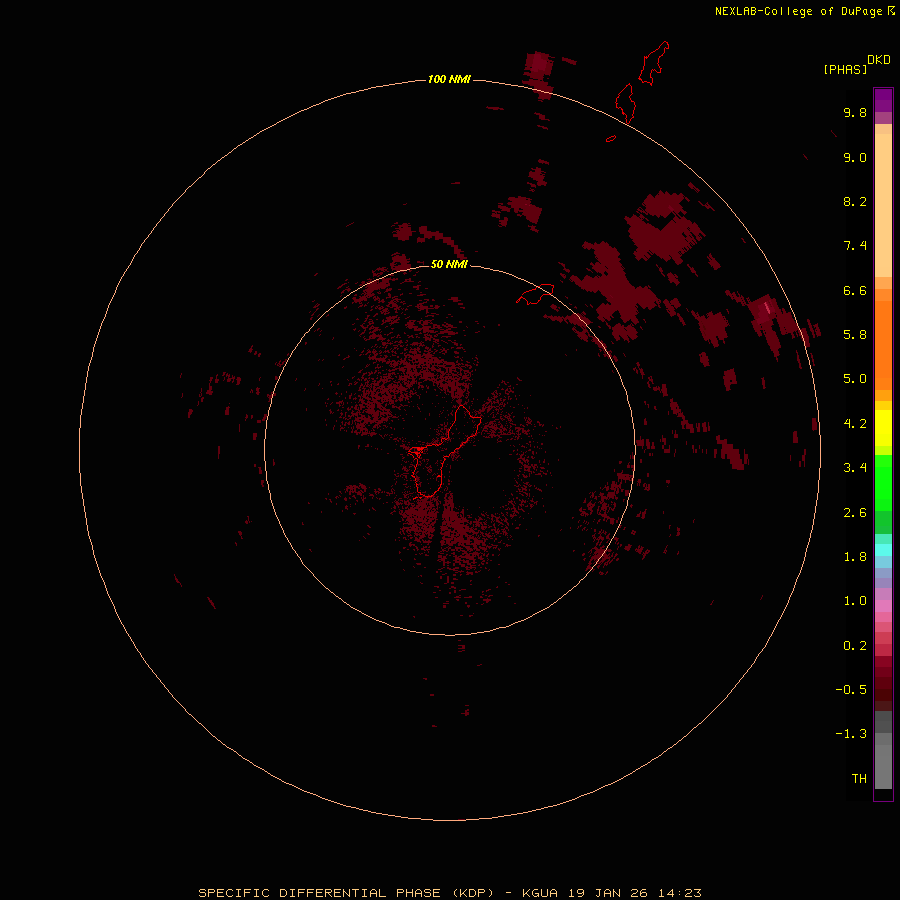Click the island outline crossing the 100 NMI ring

click(x=626, y=103)
